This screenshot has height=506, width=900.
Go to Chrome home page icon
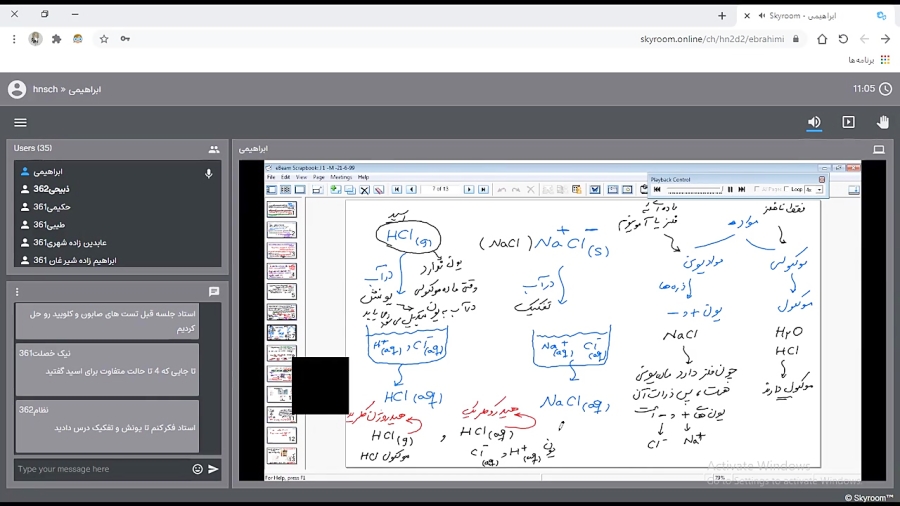pos(822,39)
